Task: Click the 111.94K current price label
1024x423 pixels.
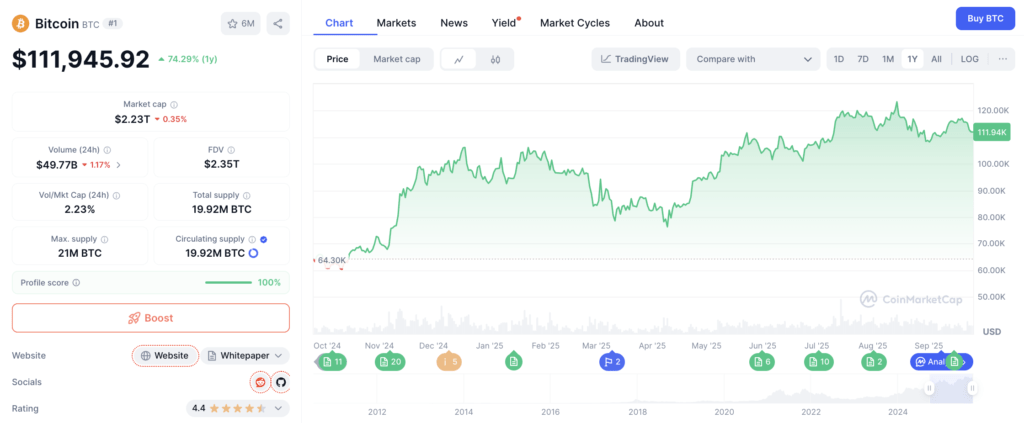Action: (992, 133)
